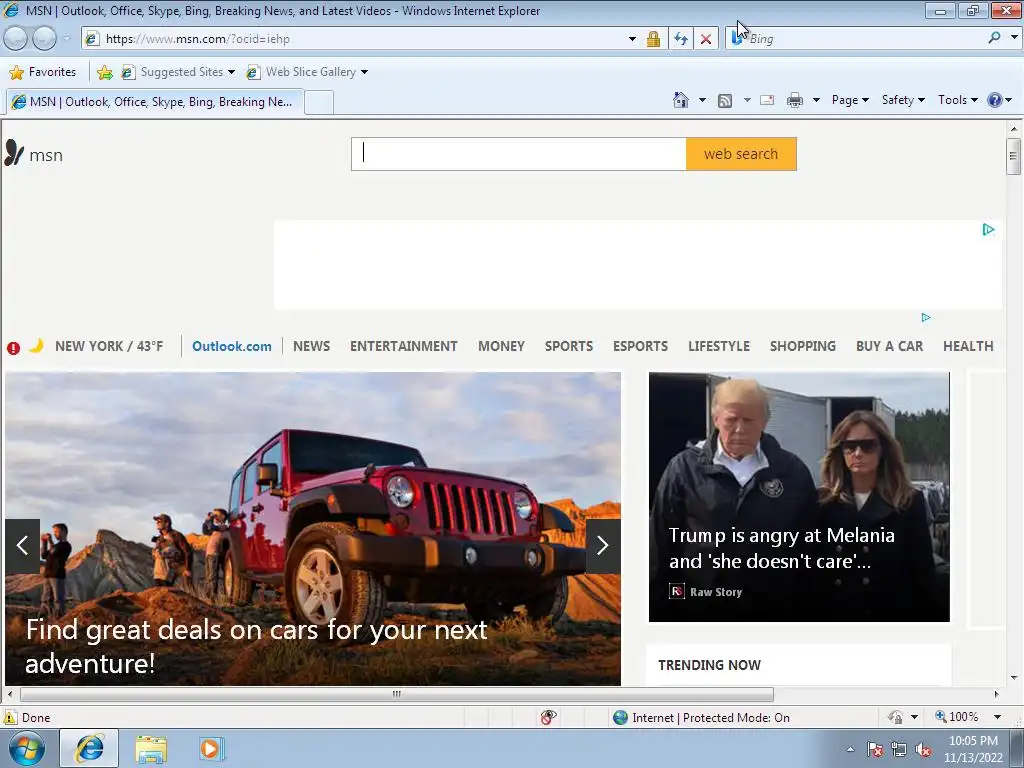Click the Add to Favorites Bar star icon
The height and width of the screenshot is (768, 1024).
104,72
